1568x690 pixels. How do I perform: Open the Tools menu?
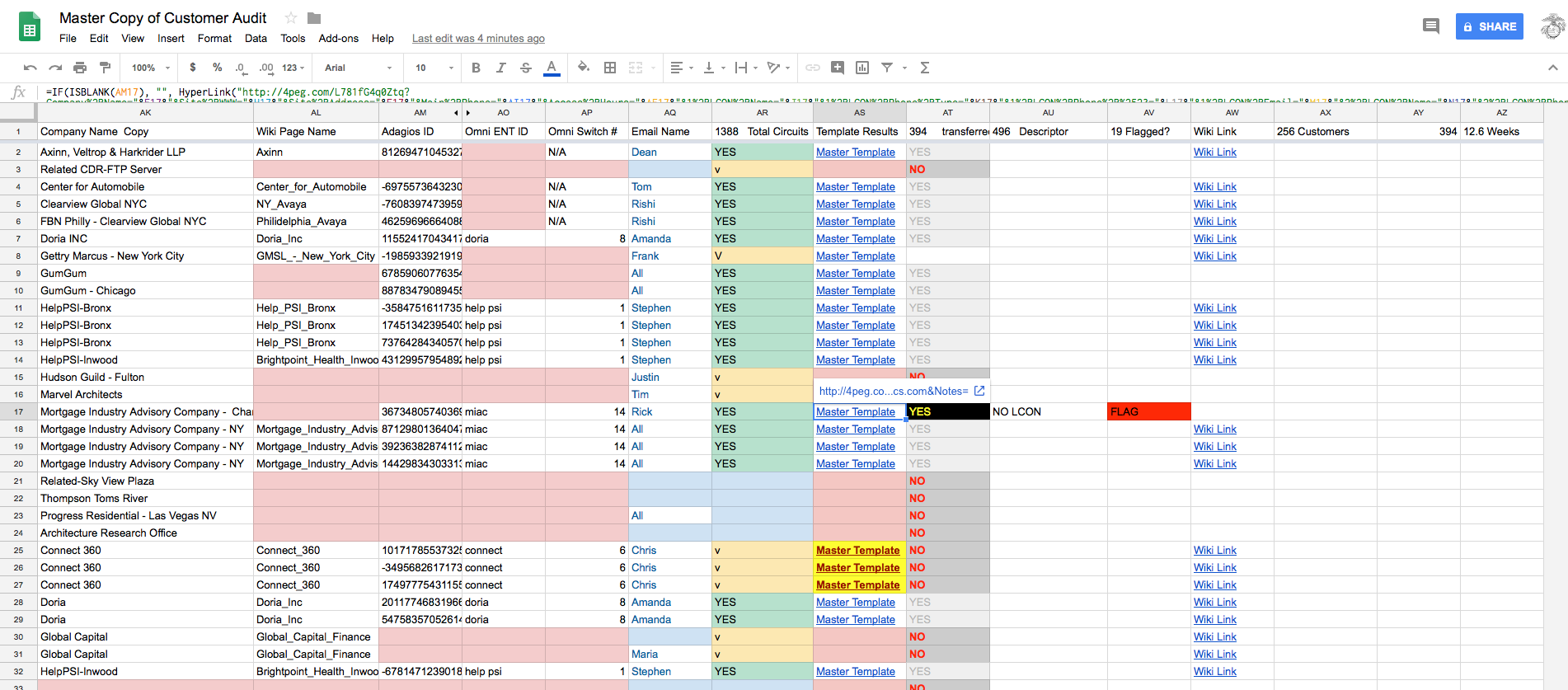click(x=293, y=38)
